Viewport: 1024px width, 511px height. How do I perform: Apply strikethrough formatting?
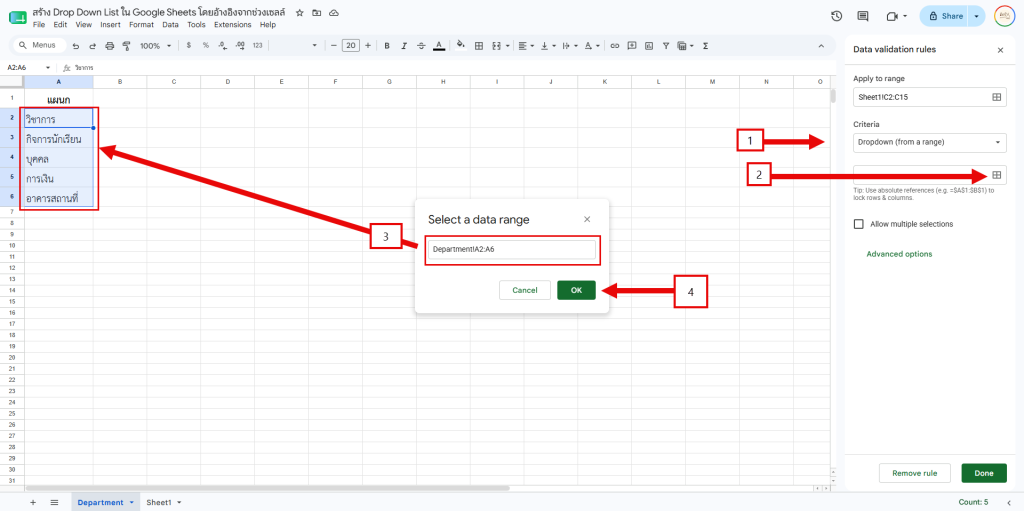click(x=421, y=46)
